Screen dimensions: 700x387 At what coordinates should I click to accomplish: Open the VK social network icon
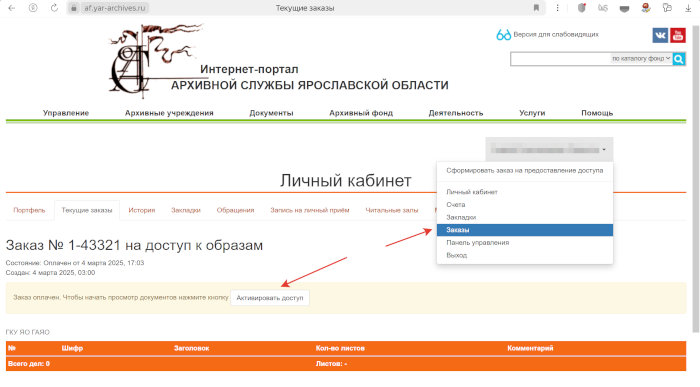660,35
